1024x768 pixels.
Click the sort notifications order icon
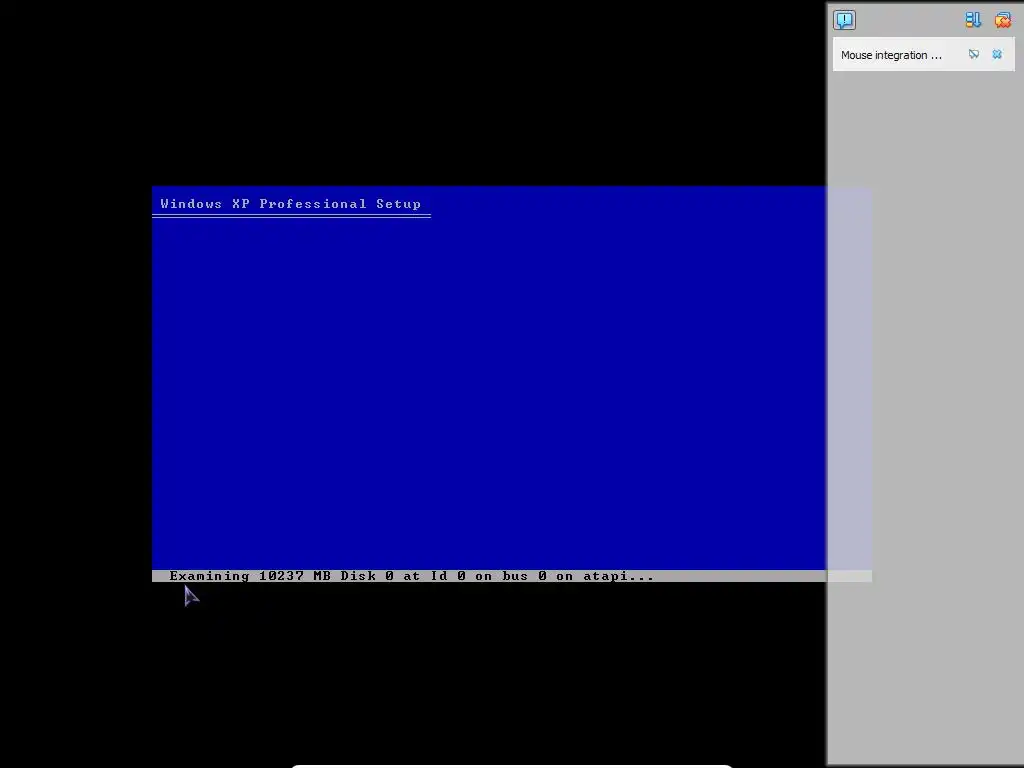(x=973, y=20)
